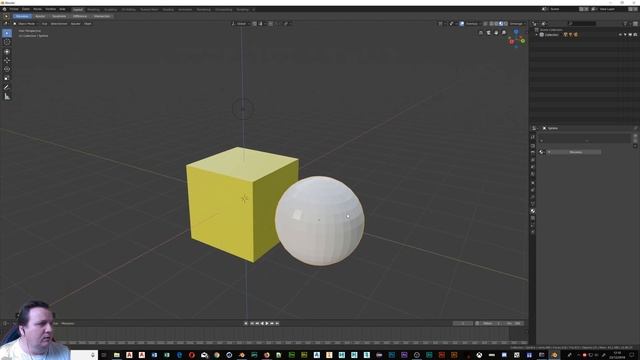Click the outliner search field
The height and width of the screenshot is (360, 640).
point(582,24)
